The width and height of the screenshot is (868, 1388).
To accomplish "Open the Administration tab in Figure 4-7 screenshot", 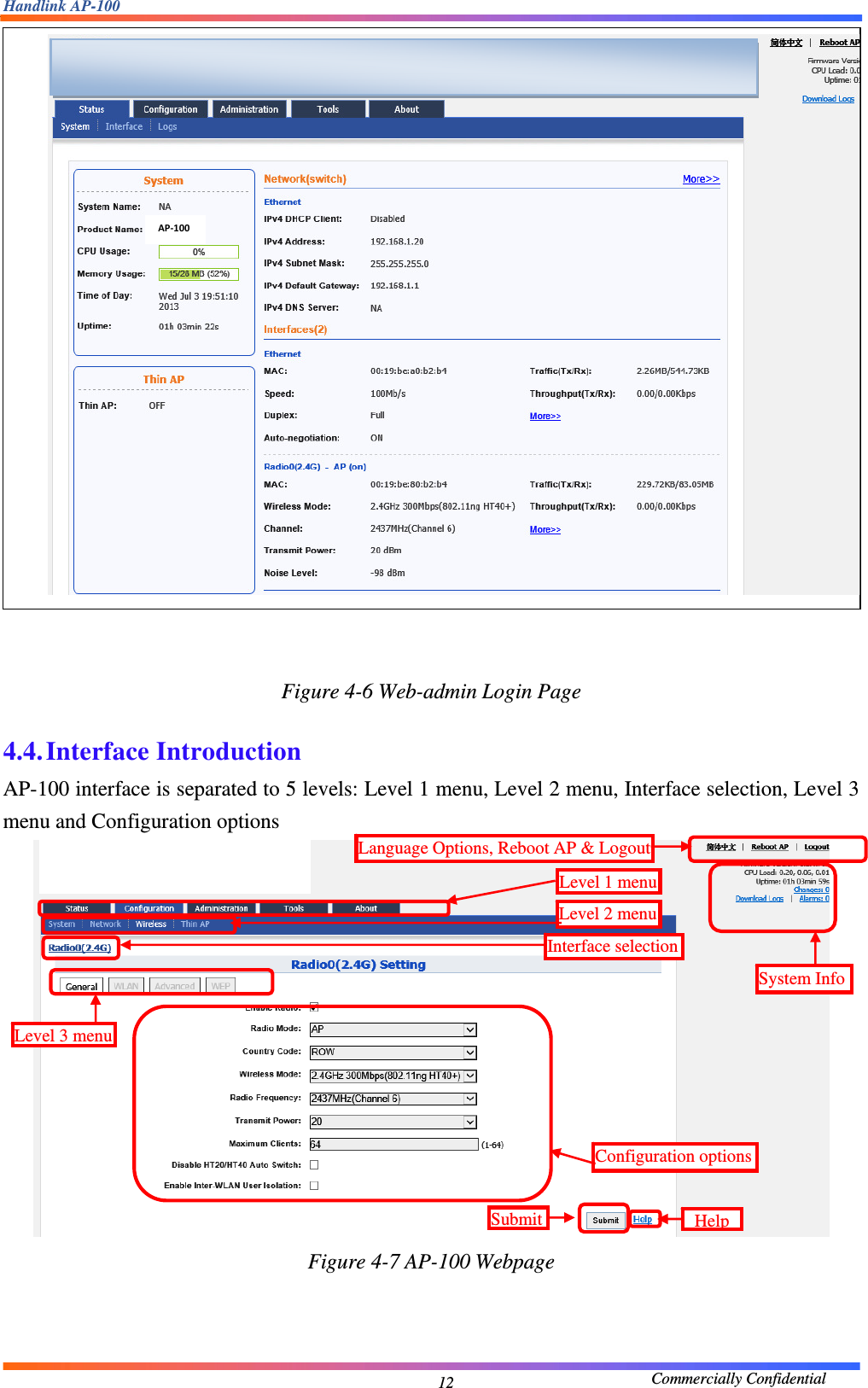I will tap(222, 908).
